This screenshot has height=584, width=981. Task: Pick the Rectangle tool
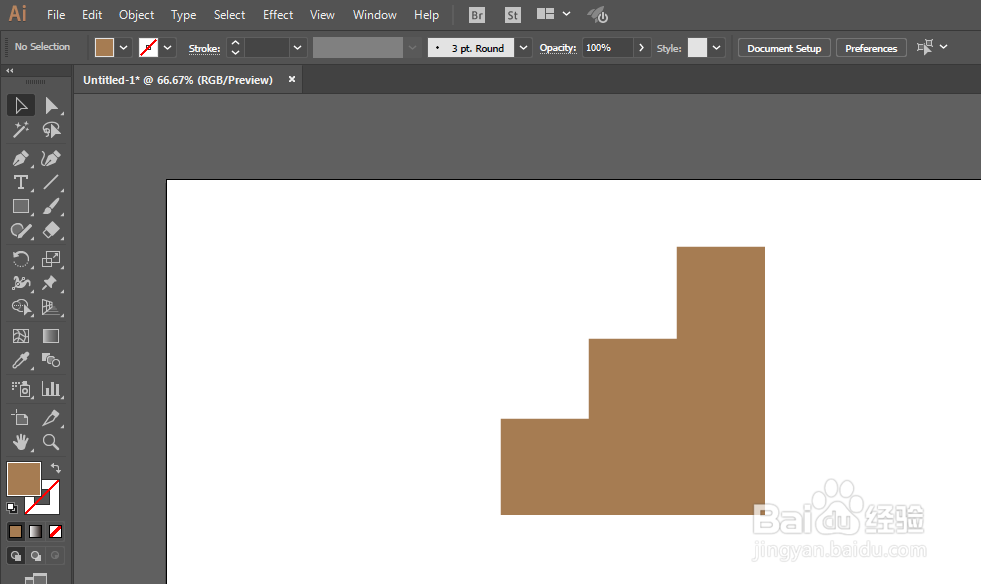(x=21, y=207)
